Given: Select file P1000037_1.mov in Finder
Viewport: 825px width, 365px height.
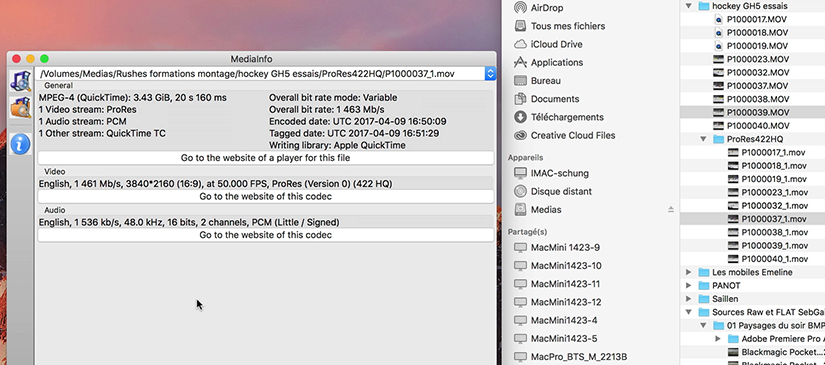Looking at the screenshot, I should (x=774, y=219).
